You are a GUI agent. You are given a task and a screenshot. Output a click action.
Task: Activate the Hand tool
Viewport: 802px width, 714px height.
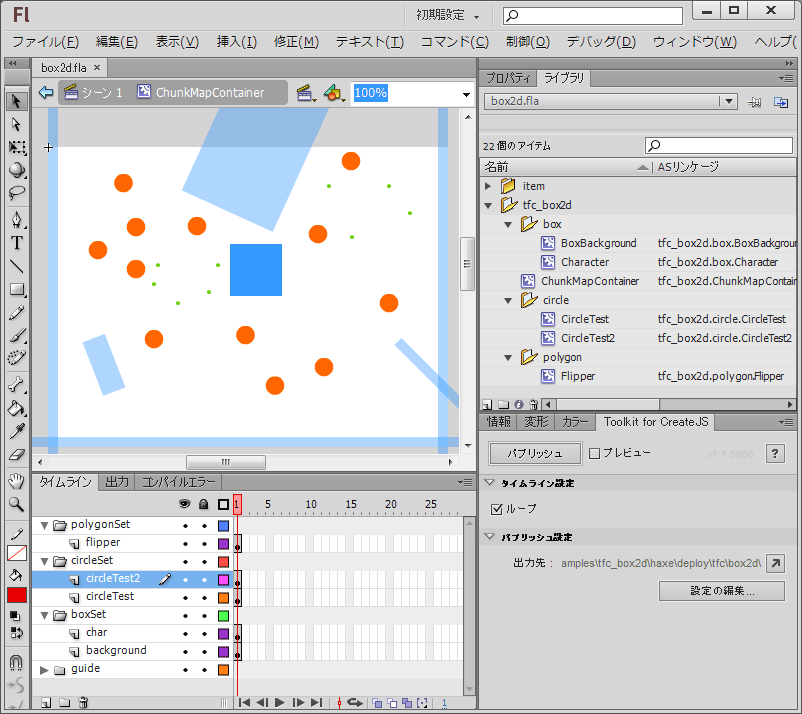click(16, 482)
